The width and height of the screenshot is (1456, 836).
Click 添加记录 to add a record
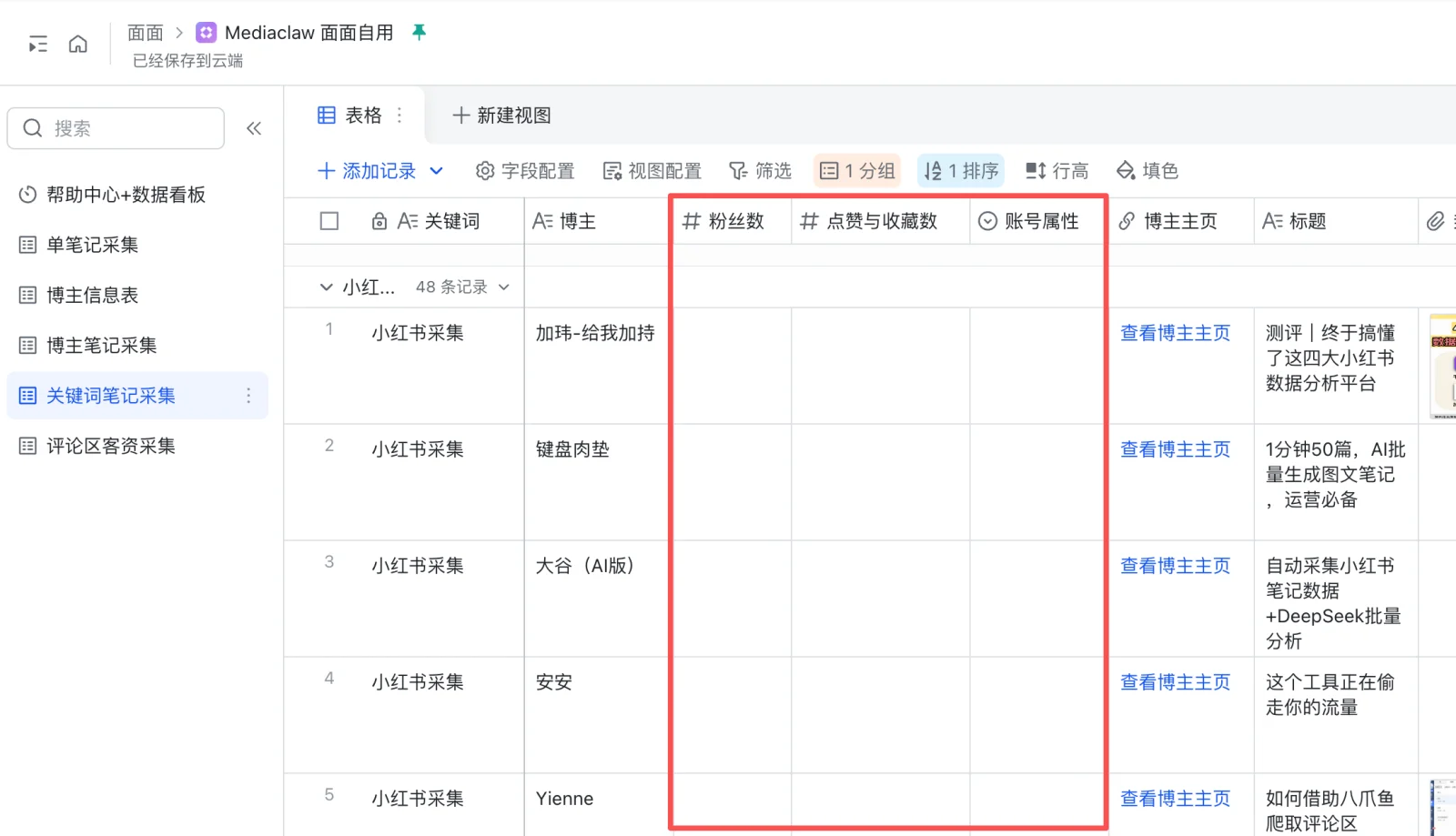pos(367,171)
